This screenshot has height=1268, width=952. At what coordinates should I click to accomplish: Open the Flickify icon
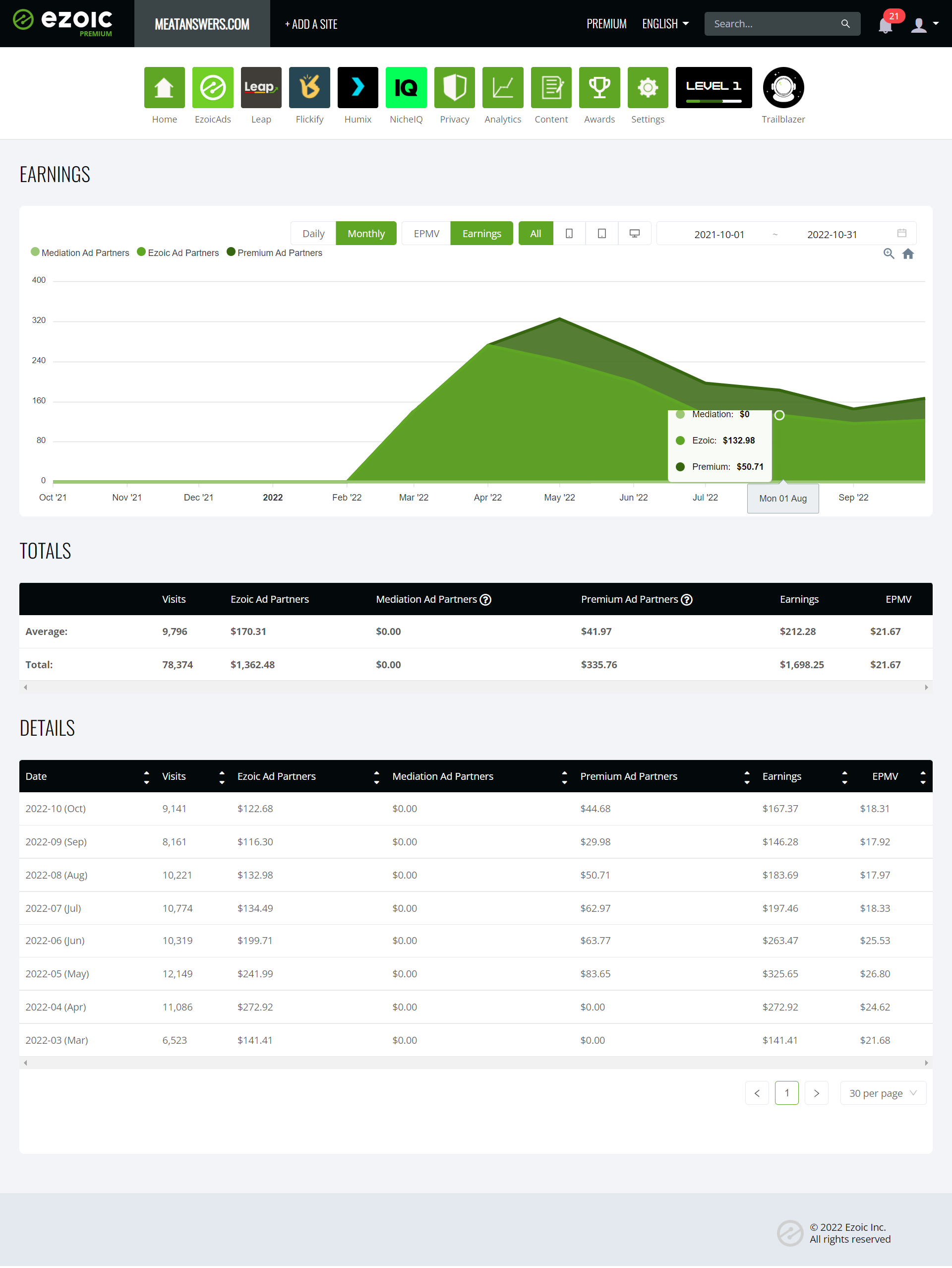tap(309, 88)
